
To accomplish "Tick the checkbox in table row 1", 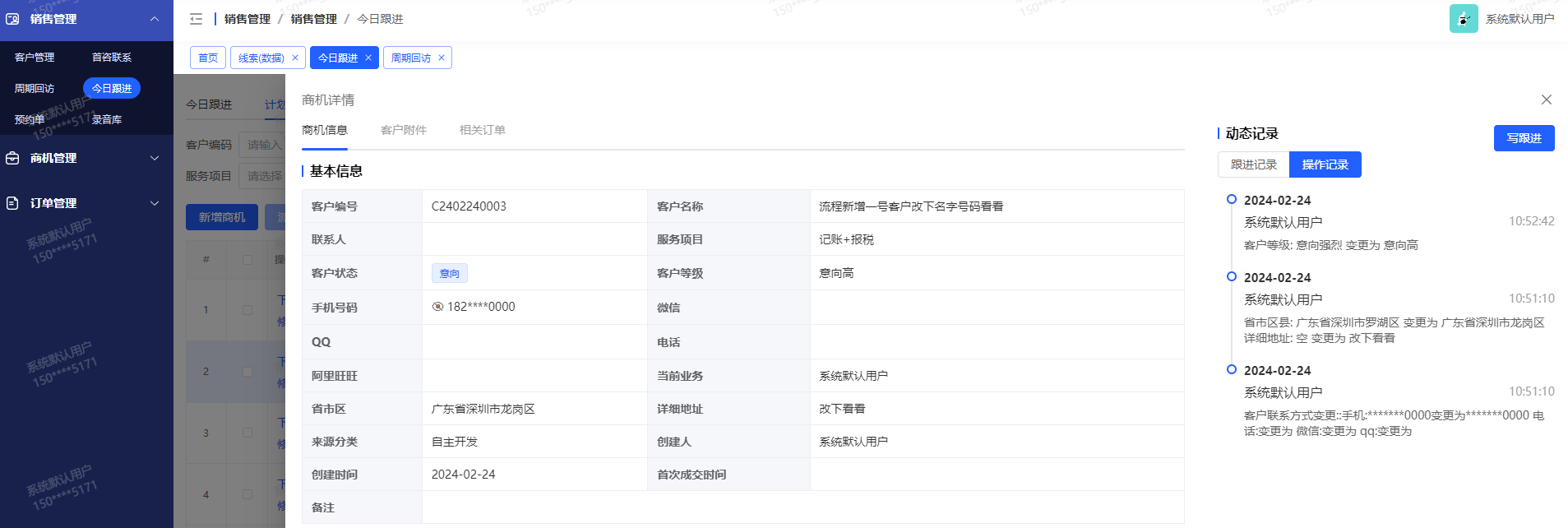I will pyautogui.click(x=247, y=310).
